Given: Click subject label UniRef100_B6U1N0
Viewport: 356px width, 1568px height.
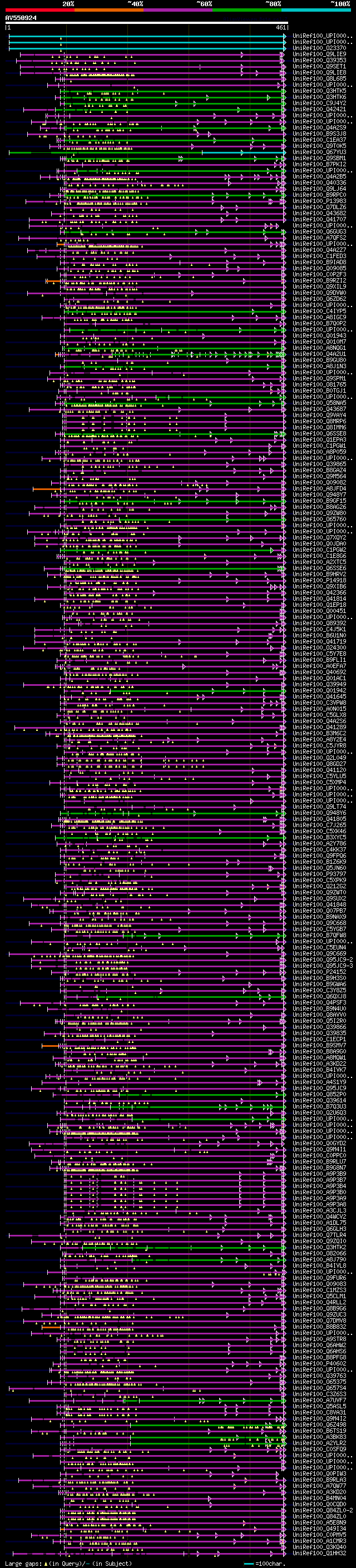Looking at the screenshot, I should [x=319, y=635].
